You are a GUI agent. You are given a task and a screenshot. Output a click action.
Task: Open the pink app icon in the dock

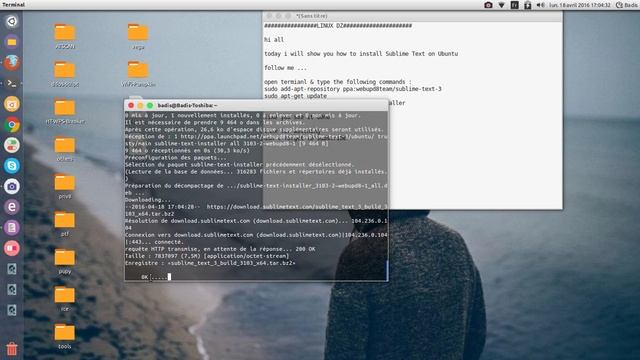tap(11, 248)
